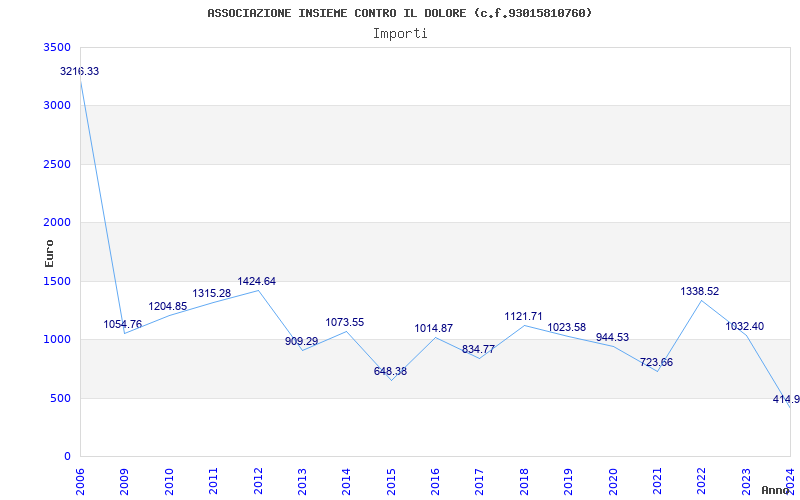Click the 723.66 data label for 2021
Image resolution: width=800 pixels, height=500 pixels.
coord(656,363)
